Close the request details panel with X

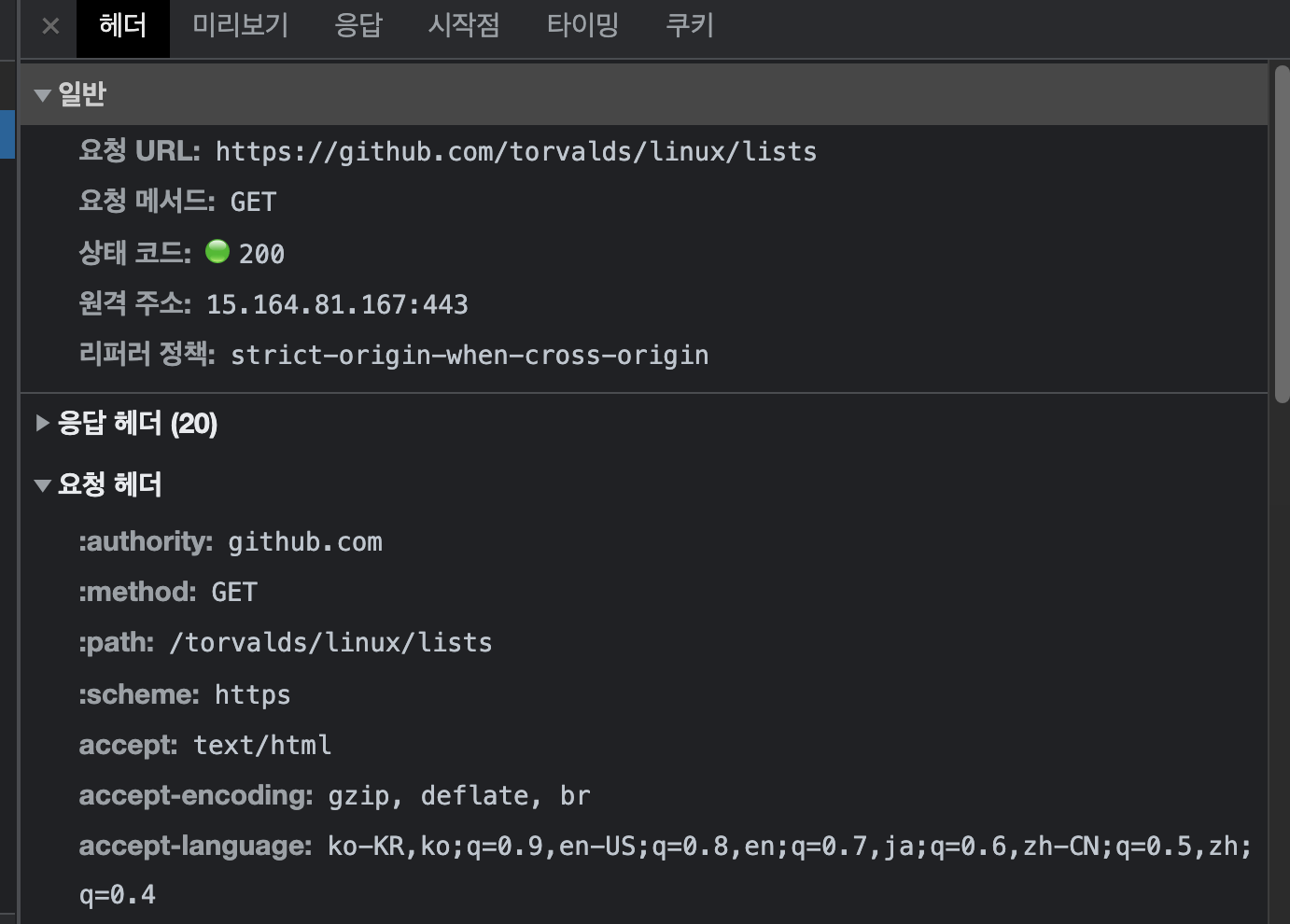point(51,26)
